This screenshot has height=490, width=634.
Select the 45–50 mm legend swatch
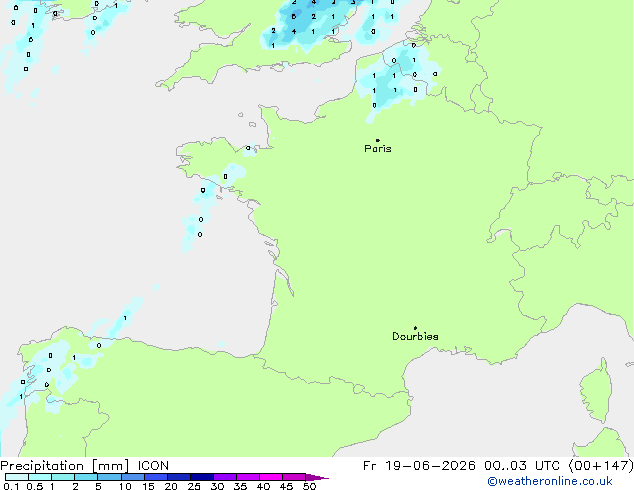pyautogui.click(x=294, y=477)
